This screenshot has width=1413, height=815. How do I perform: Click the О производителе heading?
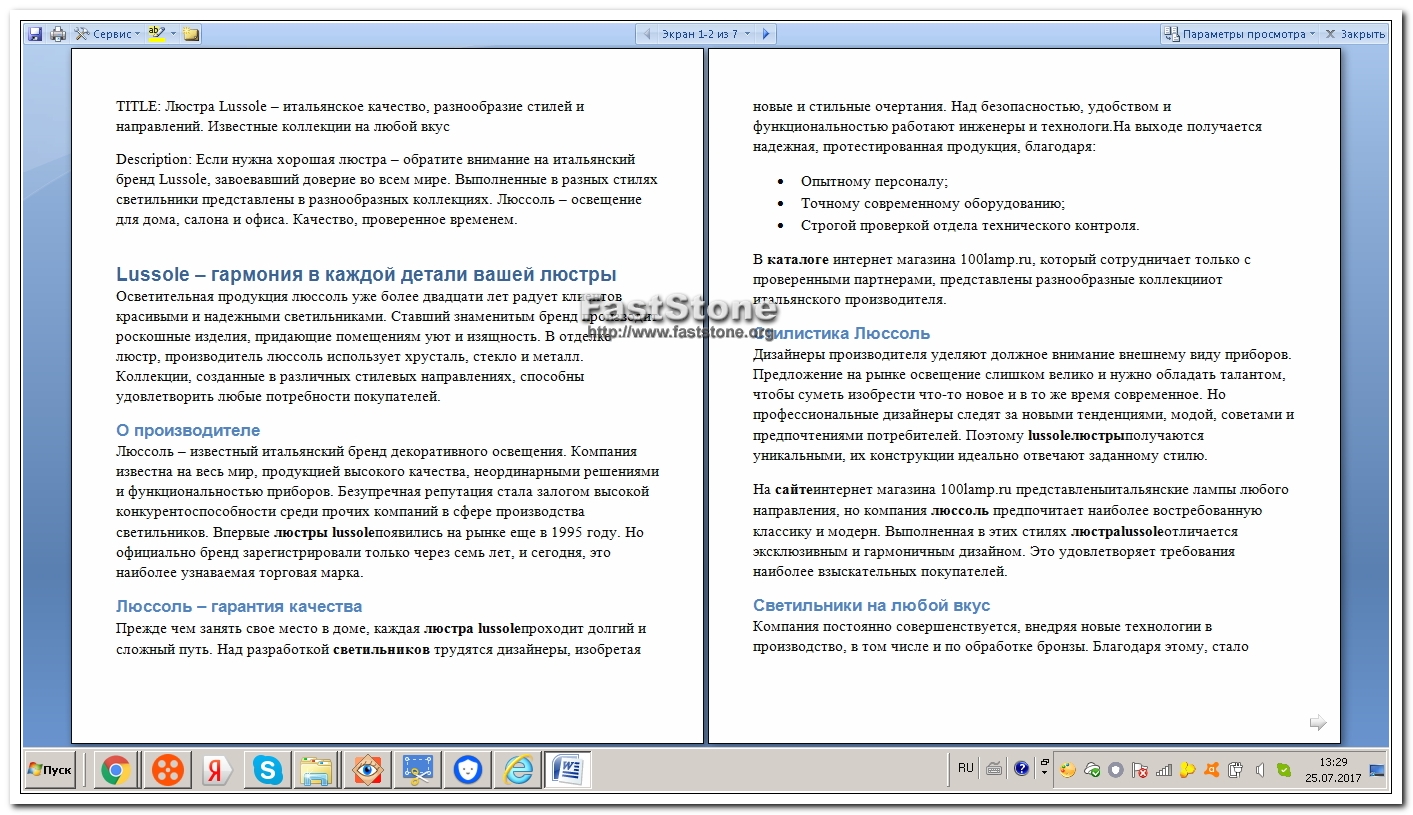[x=188, y=430]
